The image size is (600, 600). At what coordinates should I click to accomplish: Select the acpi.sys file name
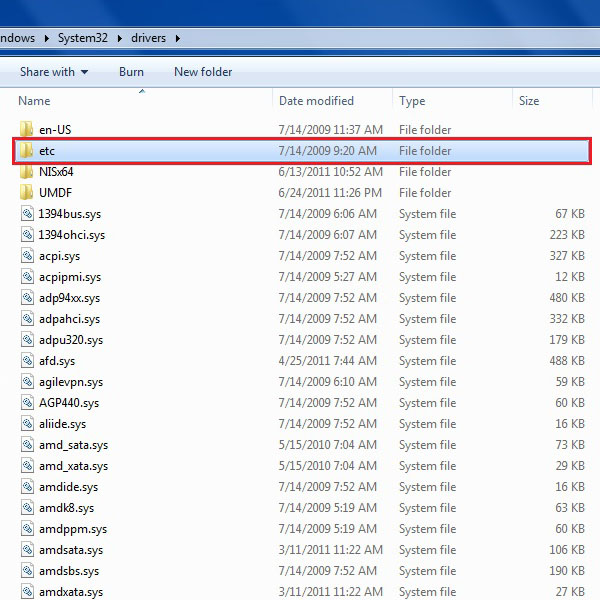point(59,256)
